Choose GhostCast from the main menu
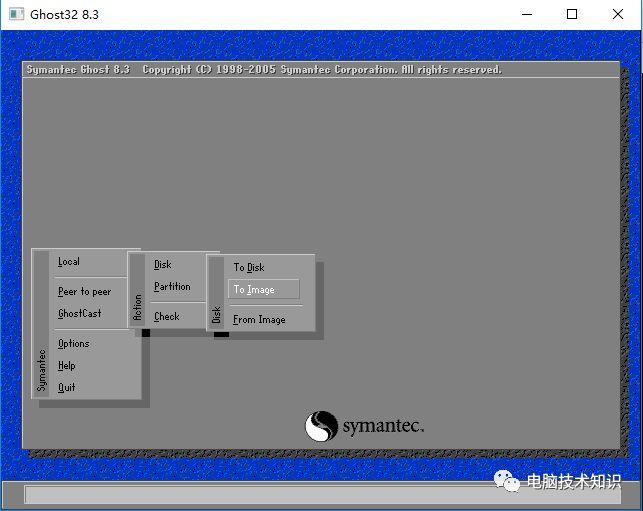Screen dimensions: 643x511 [x=80, y=314]
